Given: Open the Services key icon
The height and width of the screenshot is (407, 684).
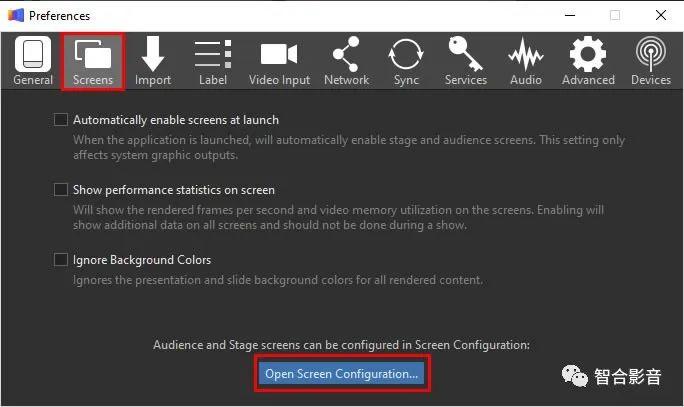Looking at the screenshot, I should (x=466, y=55).
